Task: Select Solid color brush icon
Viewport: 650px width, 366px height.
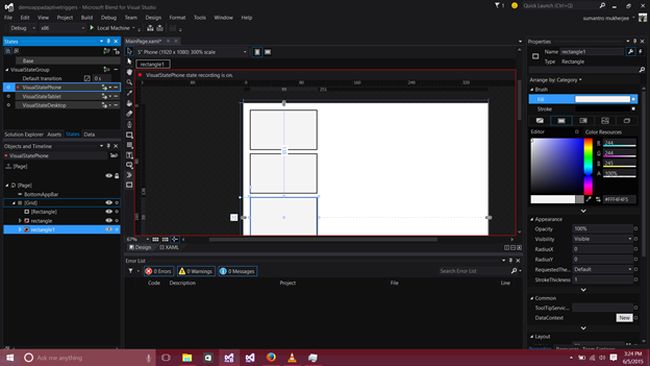Action: pyautogui.click(x=561, y=121)
